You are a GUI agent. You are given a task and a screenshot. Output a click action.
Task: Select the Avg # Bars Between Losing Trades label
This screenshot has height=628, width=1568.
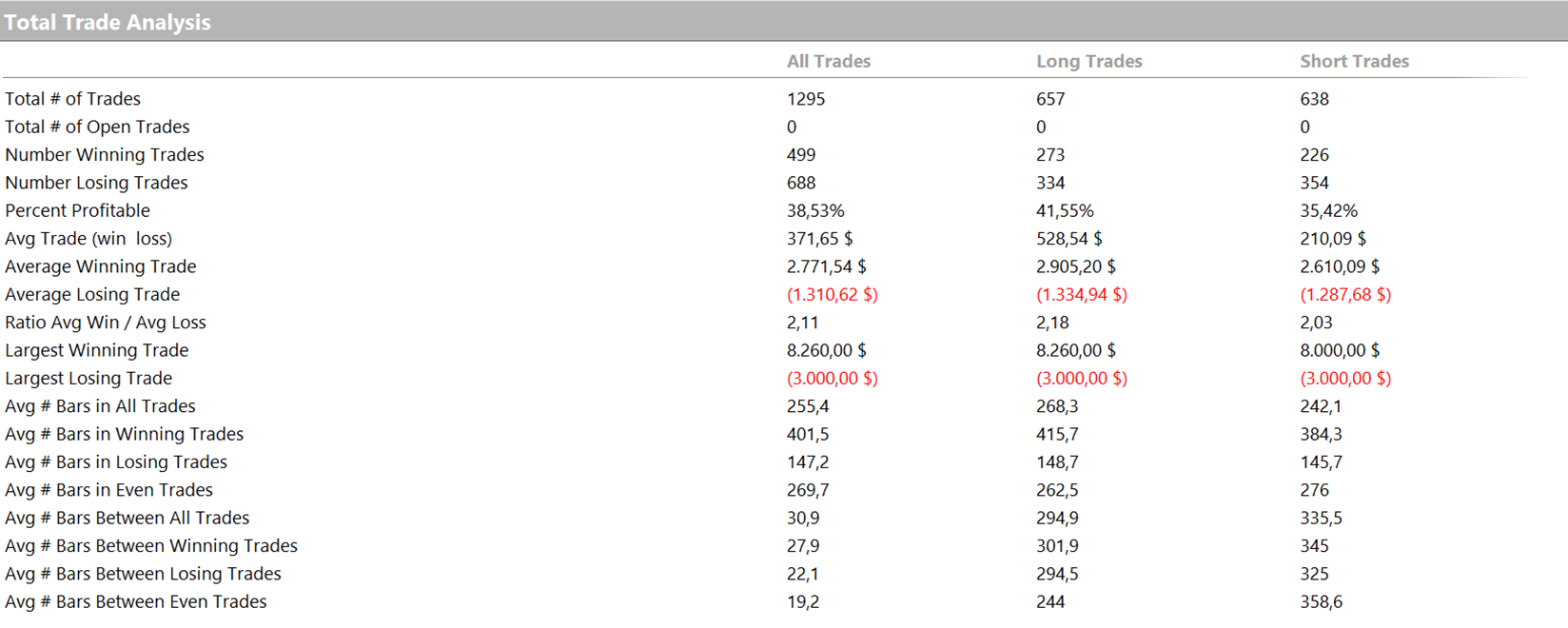tap(143, 574)
